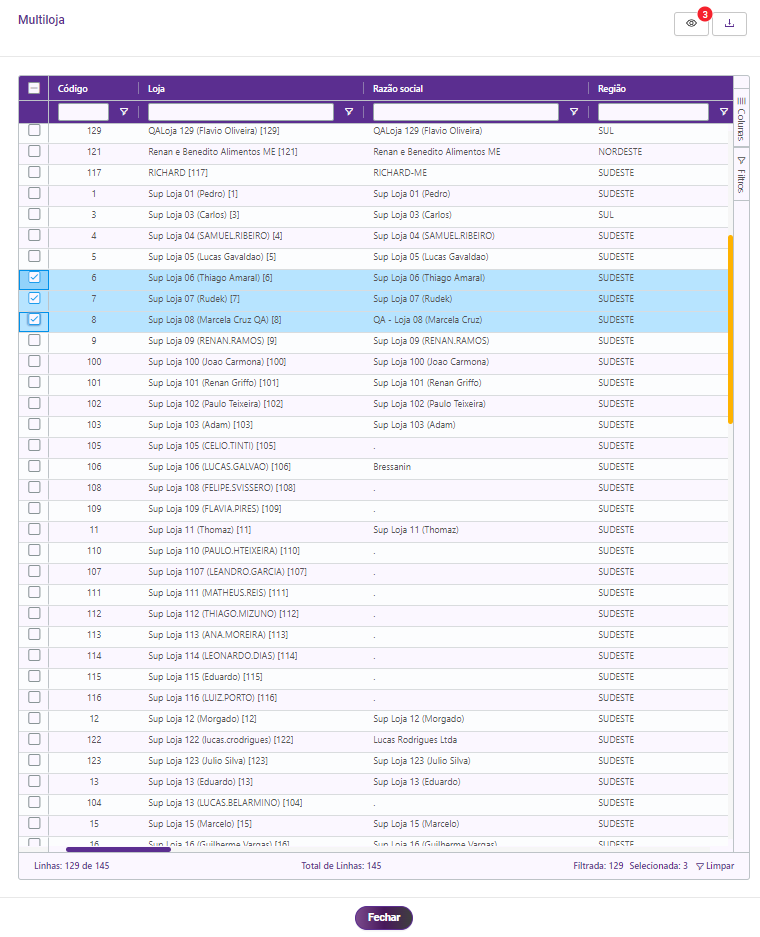This screenshot has height=937, width=760.
Task: Select "Sup Loja 114 (LEONARDO.DIAS) [114]"
Action: [223, 656]
